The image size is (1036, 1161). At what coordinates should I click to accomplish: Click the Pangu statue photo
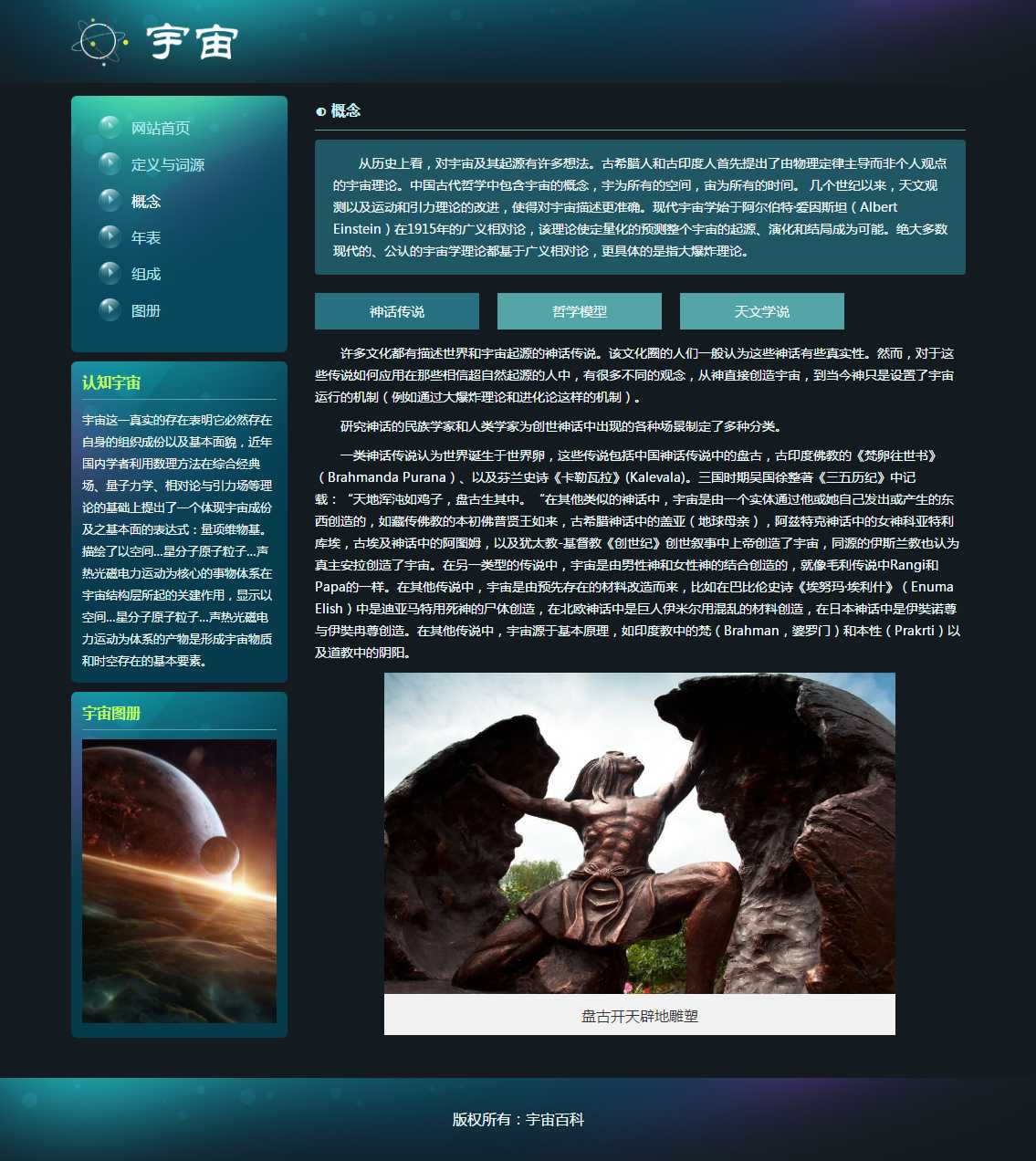tap(639, 832)
